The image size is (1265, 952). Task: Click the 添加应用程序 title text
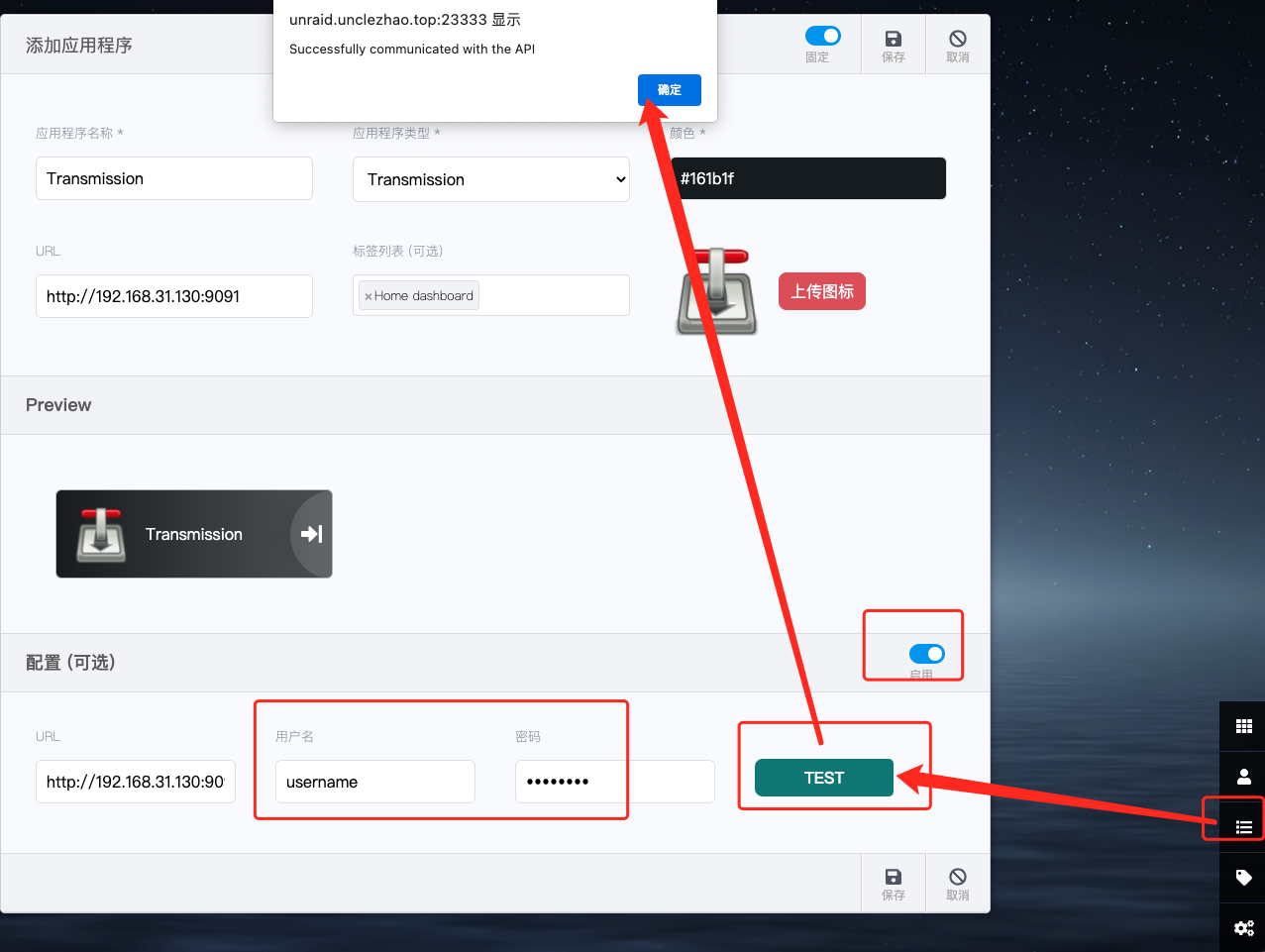coord(79,46)
